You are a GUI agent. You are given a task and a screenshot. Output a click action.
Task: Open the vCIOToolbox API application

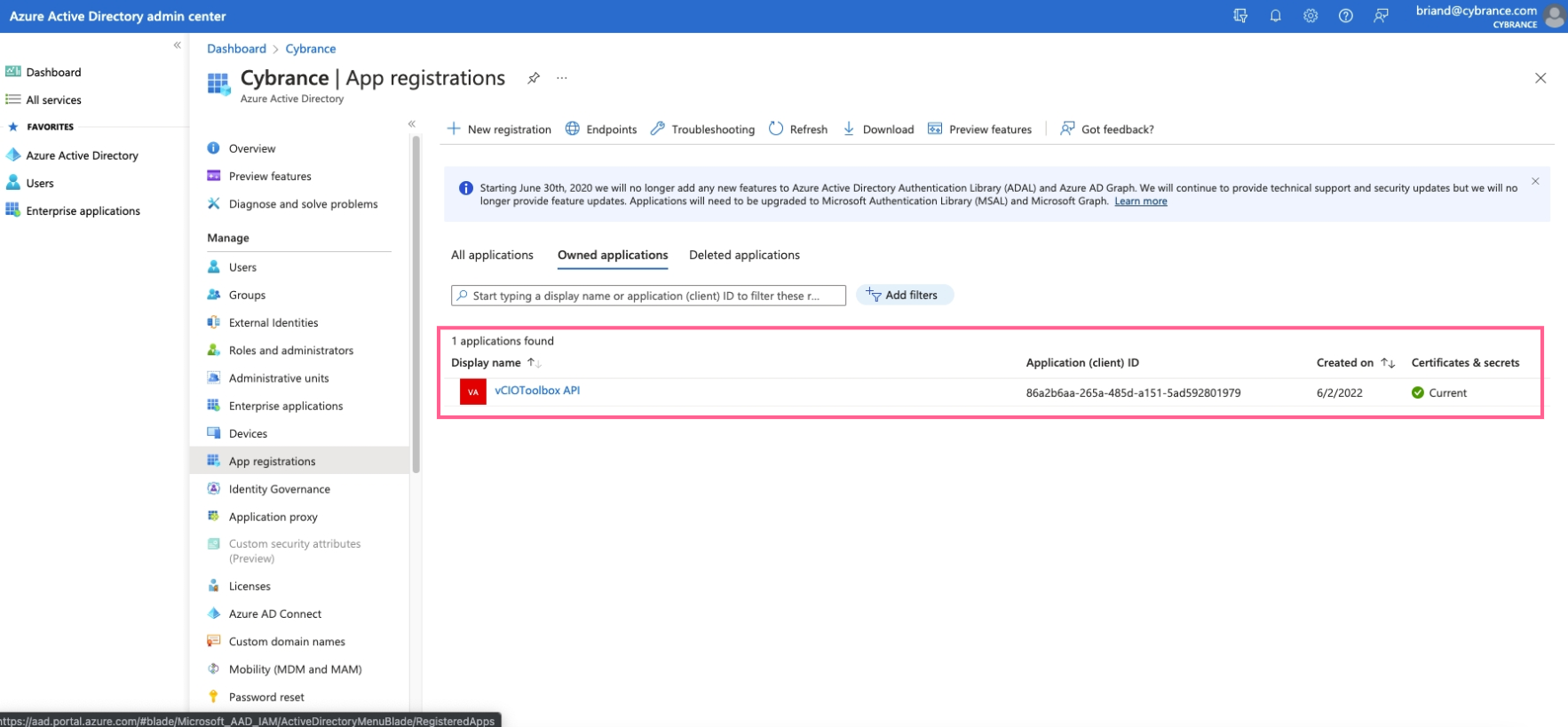(x=537, y=391)
